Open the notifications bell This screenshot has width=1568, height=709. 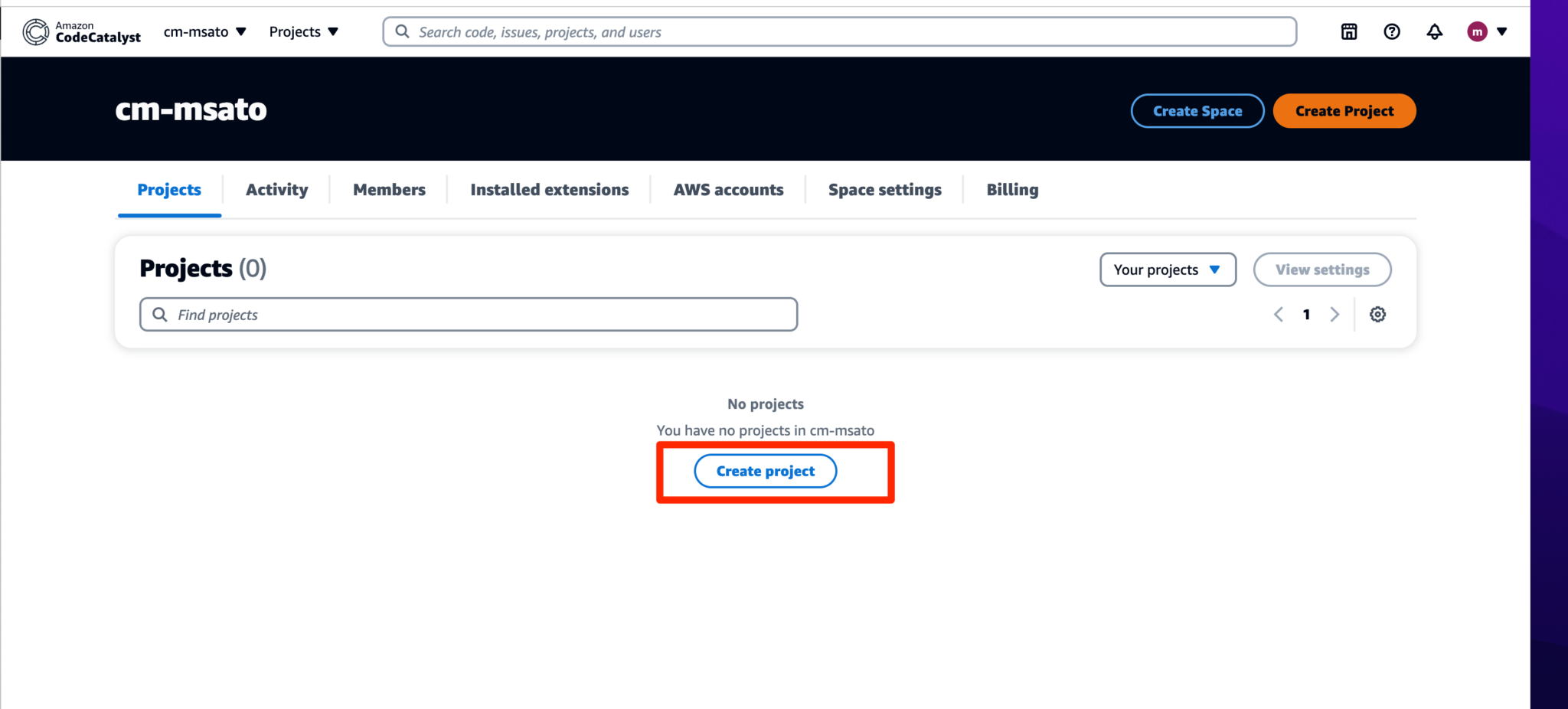click(x=1435, y=31)
